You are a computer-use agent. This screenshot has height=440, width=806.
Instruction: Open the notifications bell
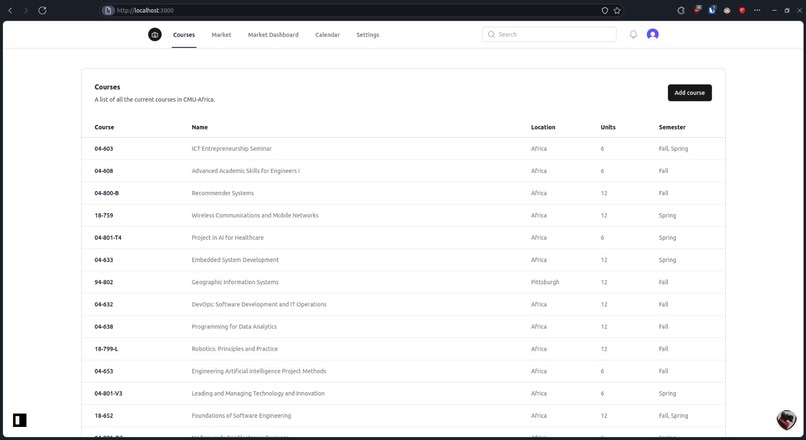tap(633, 34)
